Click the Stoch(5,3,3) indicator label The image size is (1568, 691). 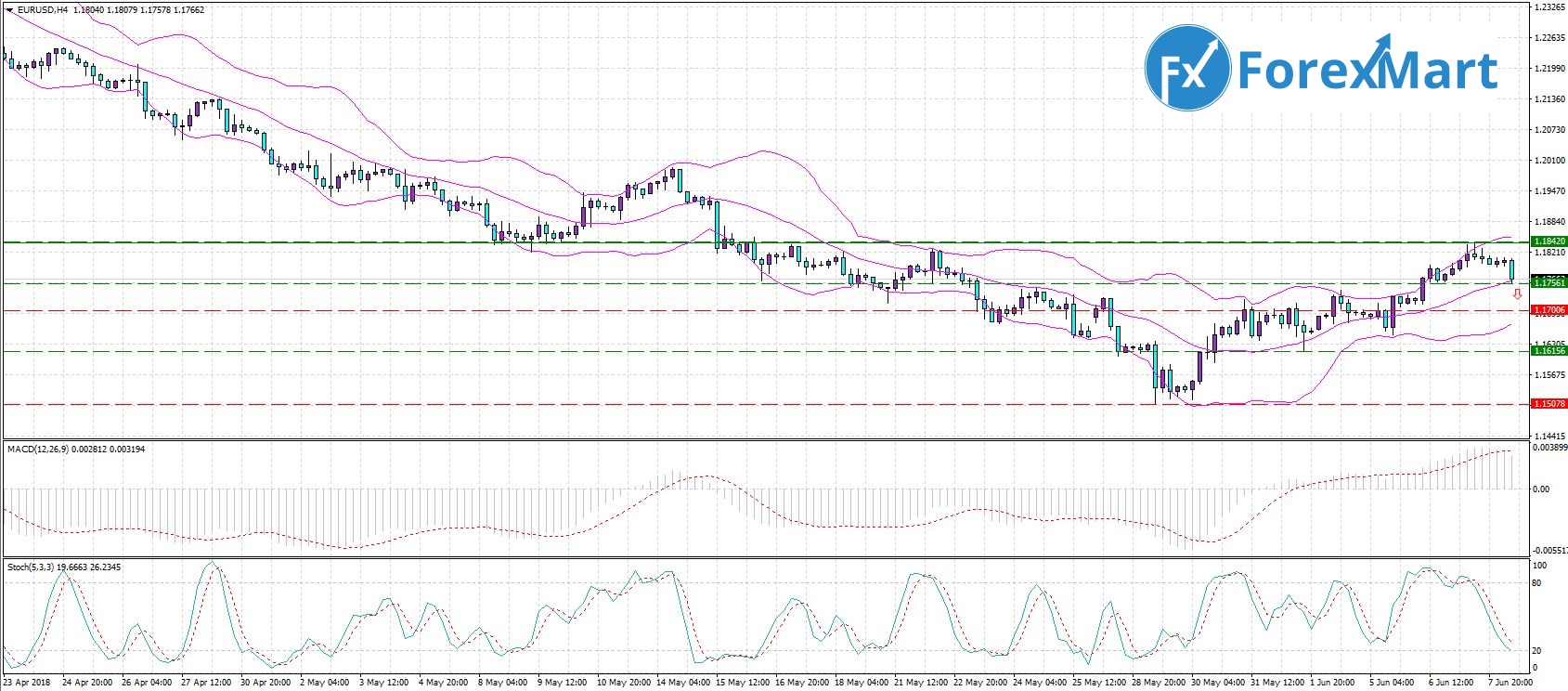coord(31,567)
